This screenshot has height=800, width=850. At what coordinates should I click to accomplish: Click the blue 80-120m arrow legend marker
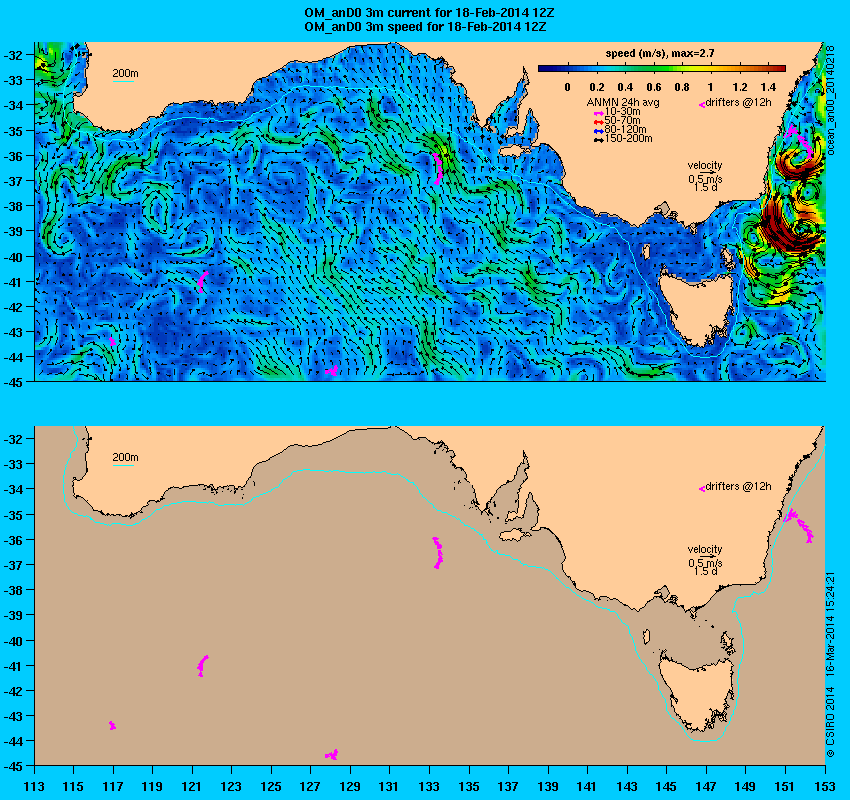click(598, 131)
